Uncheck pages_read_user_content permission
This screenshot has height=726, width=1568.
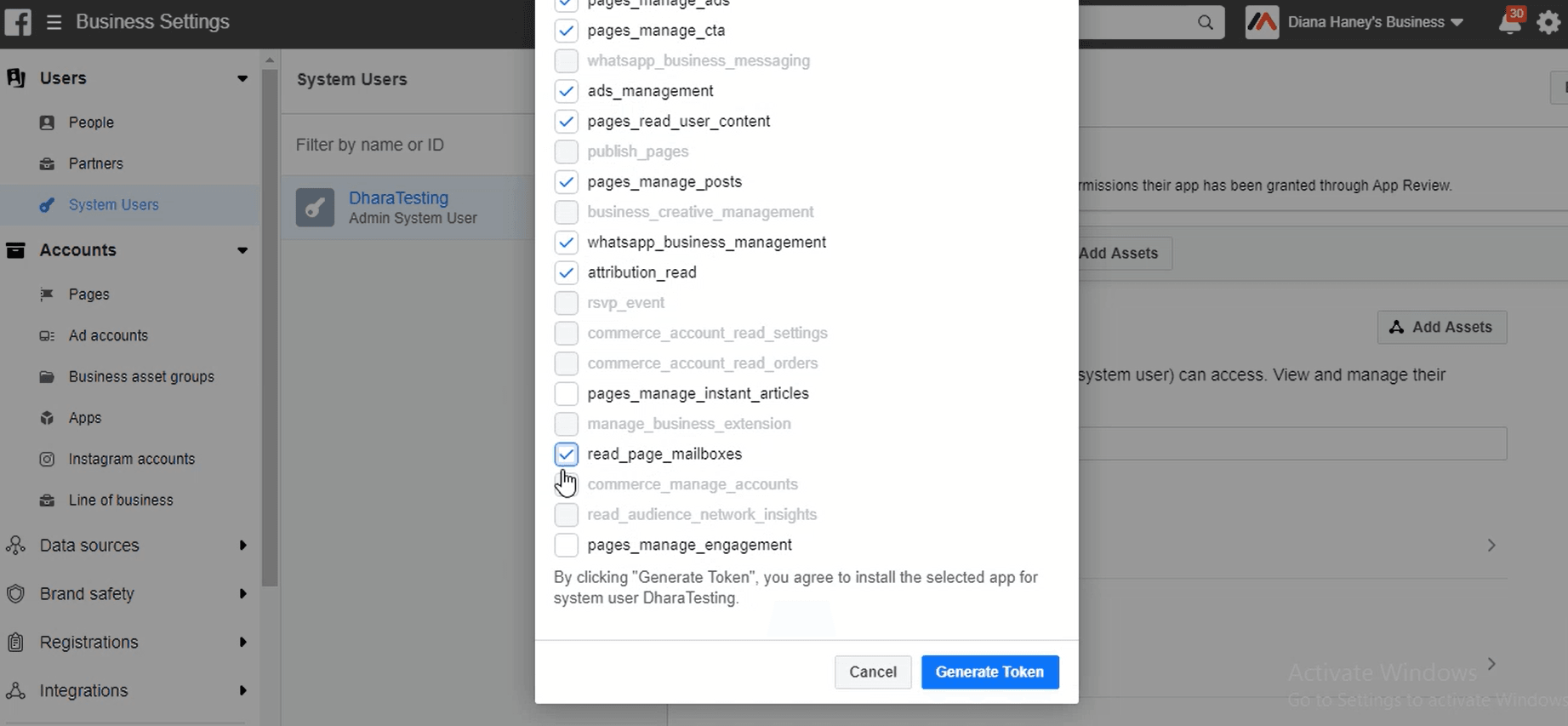click(x=566, y=122)
